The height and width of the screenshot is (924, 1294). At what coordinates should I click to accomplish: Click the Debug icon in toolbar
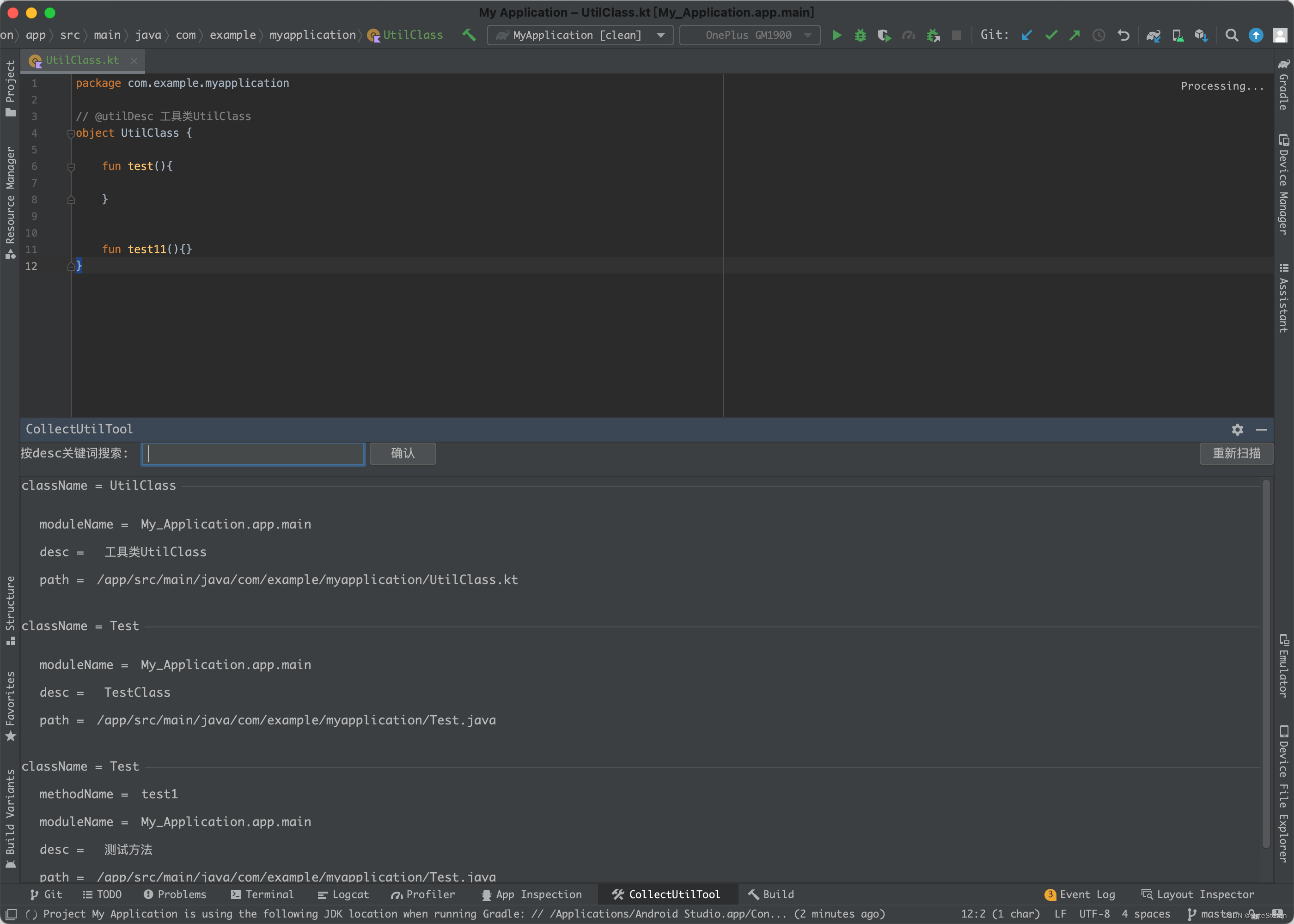[859, 36]
